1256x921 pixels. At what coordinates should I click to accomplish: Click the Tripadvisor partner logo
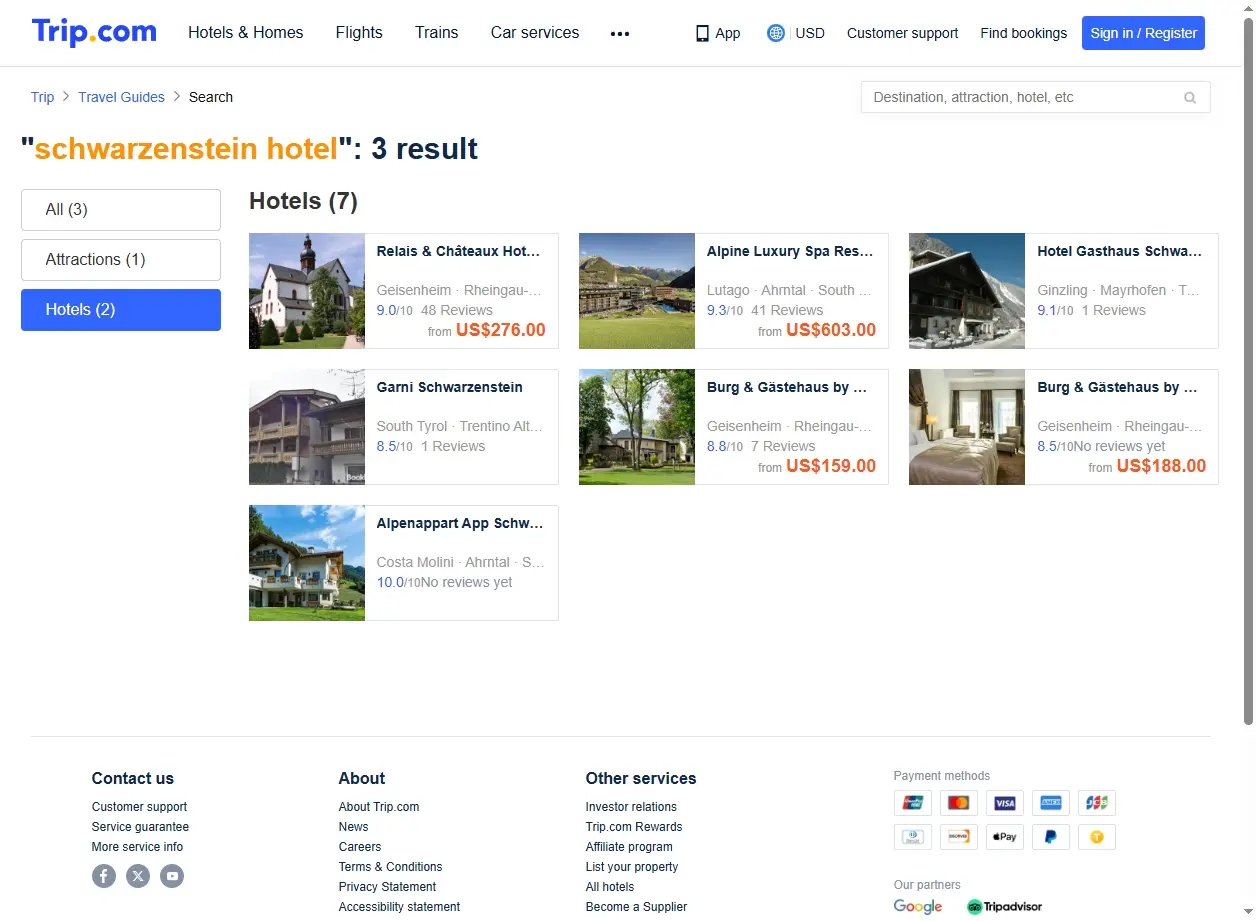pyautogui.click(x=1004, y=907)
